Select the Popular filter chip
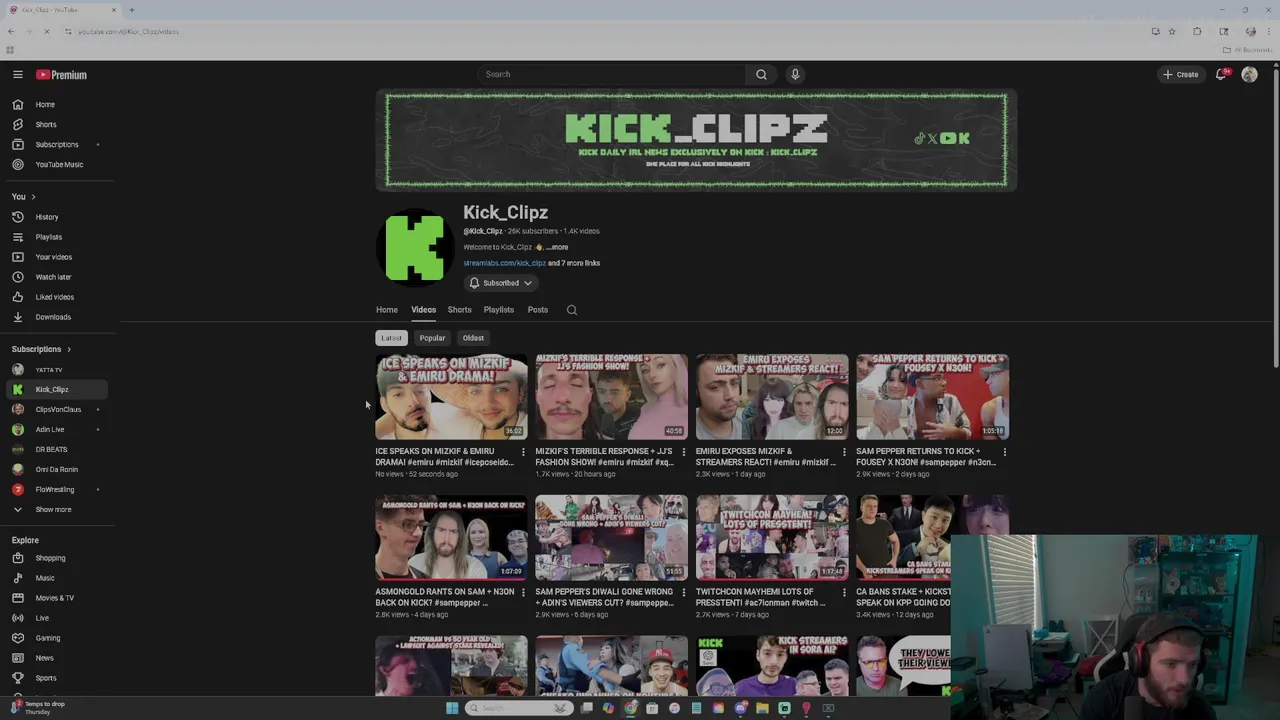 pos(432,338)
